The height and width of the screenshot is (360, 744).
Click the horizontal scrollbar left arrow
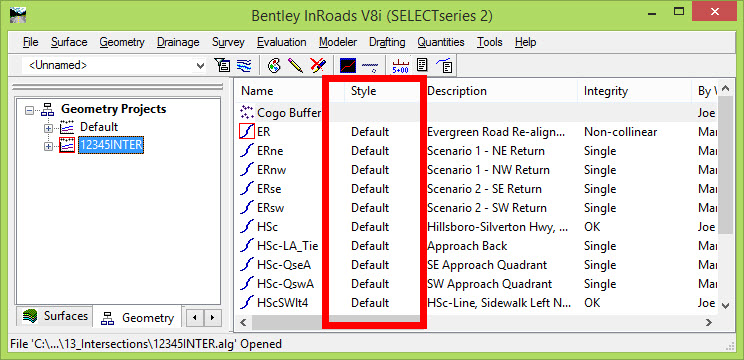243,323
